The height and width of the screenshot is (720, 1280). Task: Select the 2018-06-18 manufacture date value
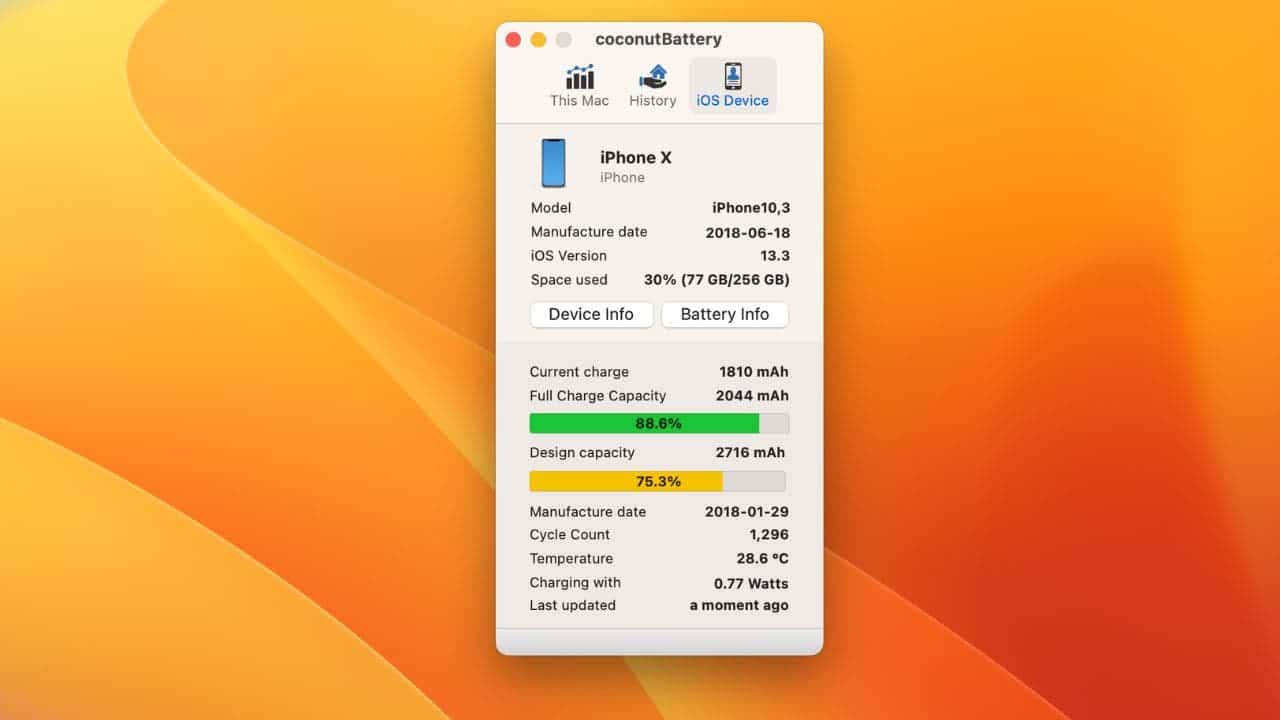(x=747, y=232)
